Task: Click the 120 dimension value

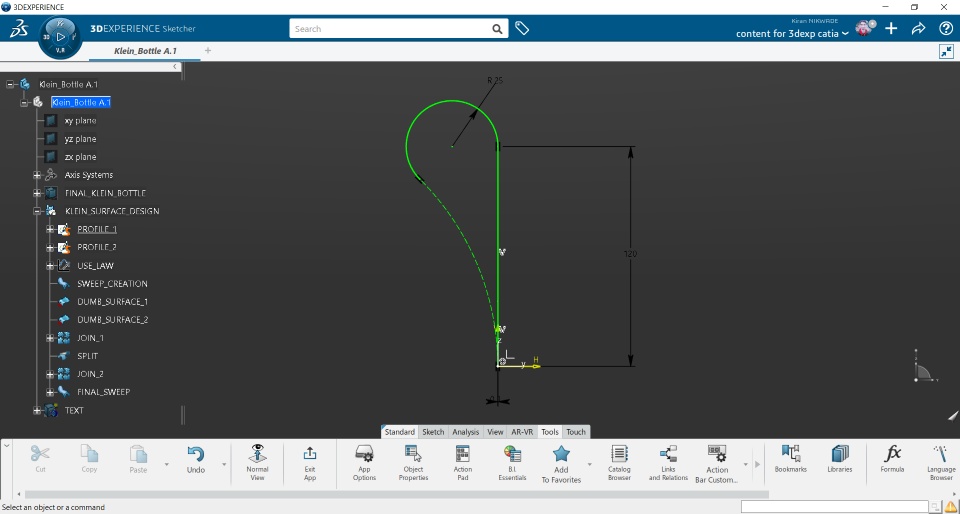Action: point(630,253)
